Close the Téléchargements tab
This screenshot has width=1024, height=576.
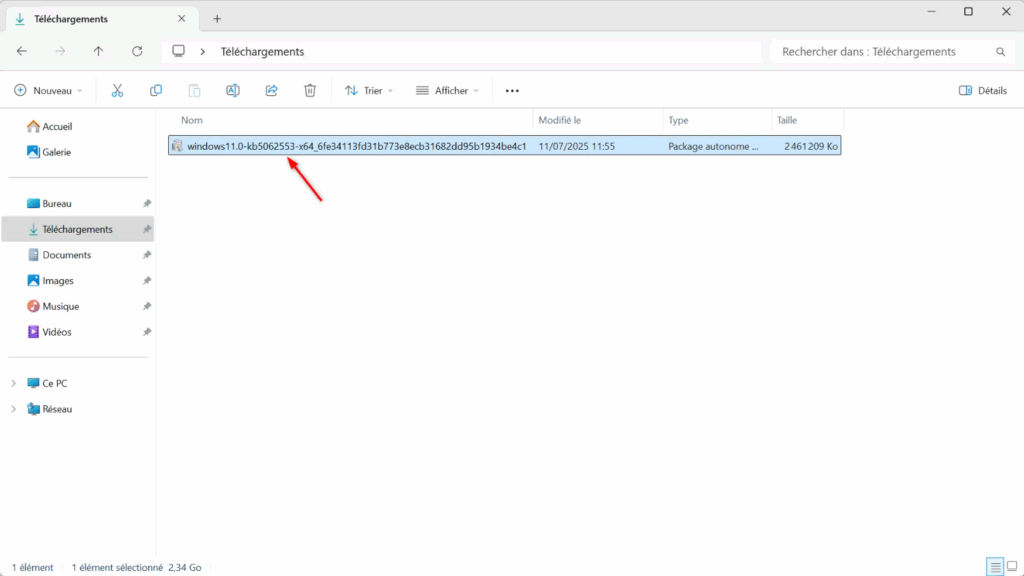click(x=182, y=18)
